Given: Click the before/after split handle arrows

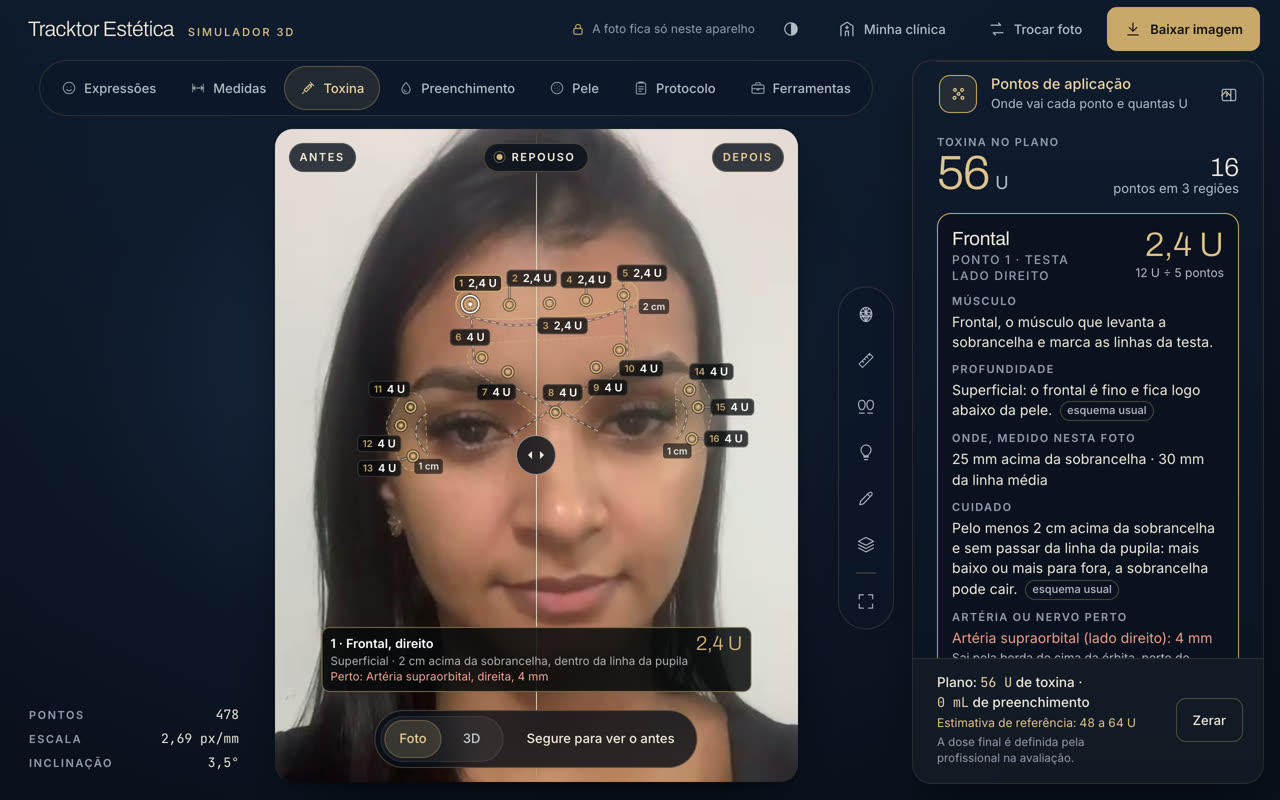Looking at the screenshot, I should click(536, 455).
